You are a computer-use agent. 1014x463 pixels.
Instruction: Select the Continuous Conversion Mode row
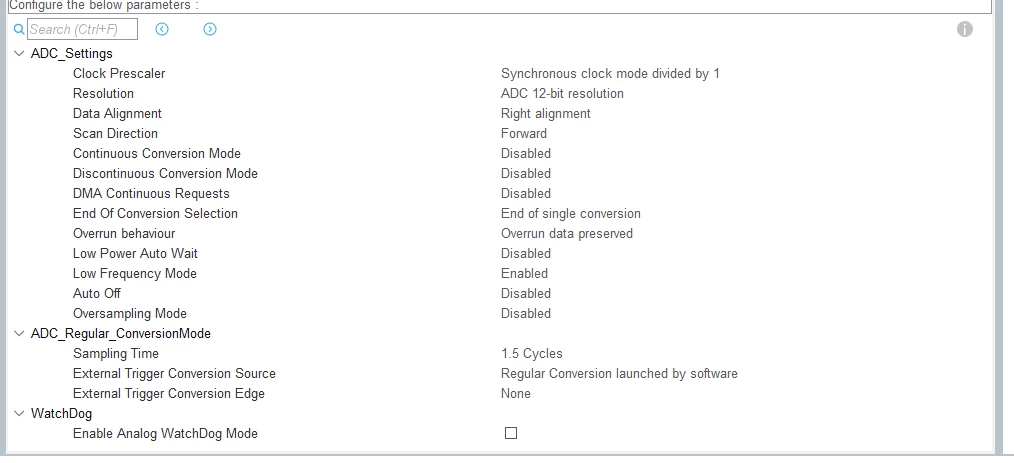(x=499, y=153)
